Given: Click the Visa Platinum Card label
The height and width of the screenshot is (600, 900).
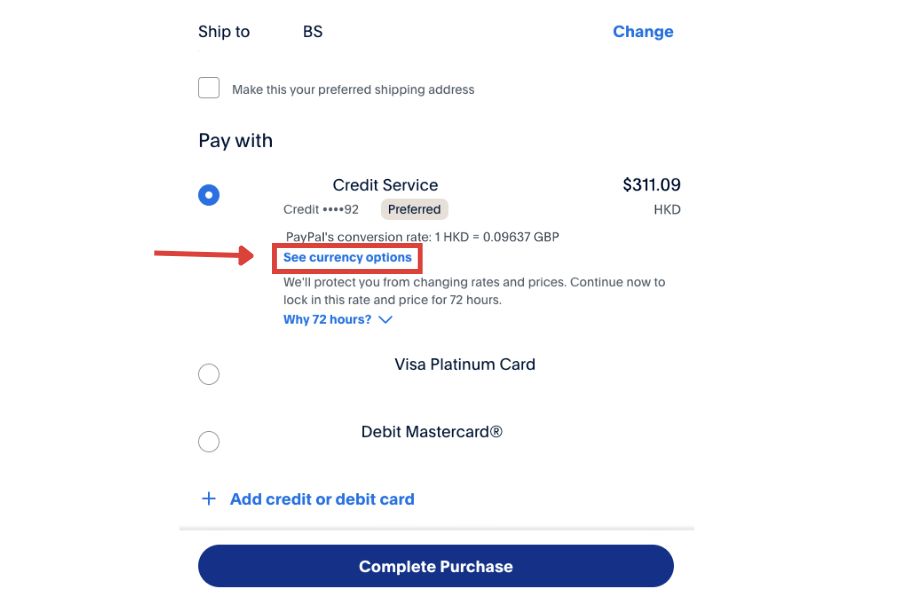Looking at the screenshot, I should 465,364.
